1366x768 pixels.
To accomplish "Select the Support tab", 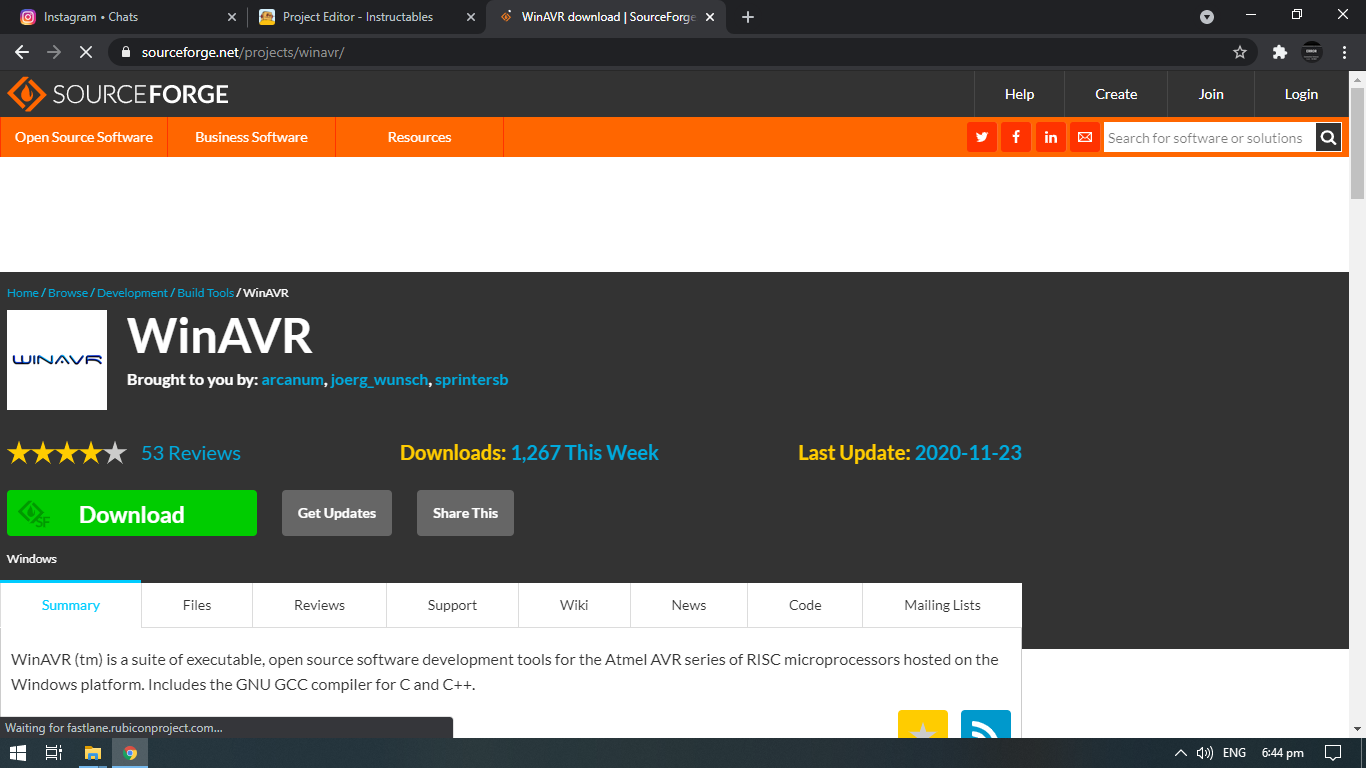I will click(452, 605).
